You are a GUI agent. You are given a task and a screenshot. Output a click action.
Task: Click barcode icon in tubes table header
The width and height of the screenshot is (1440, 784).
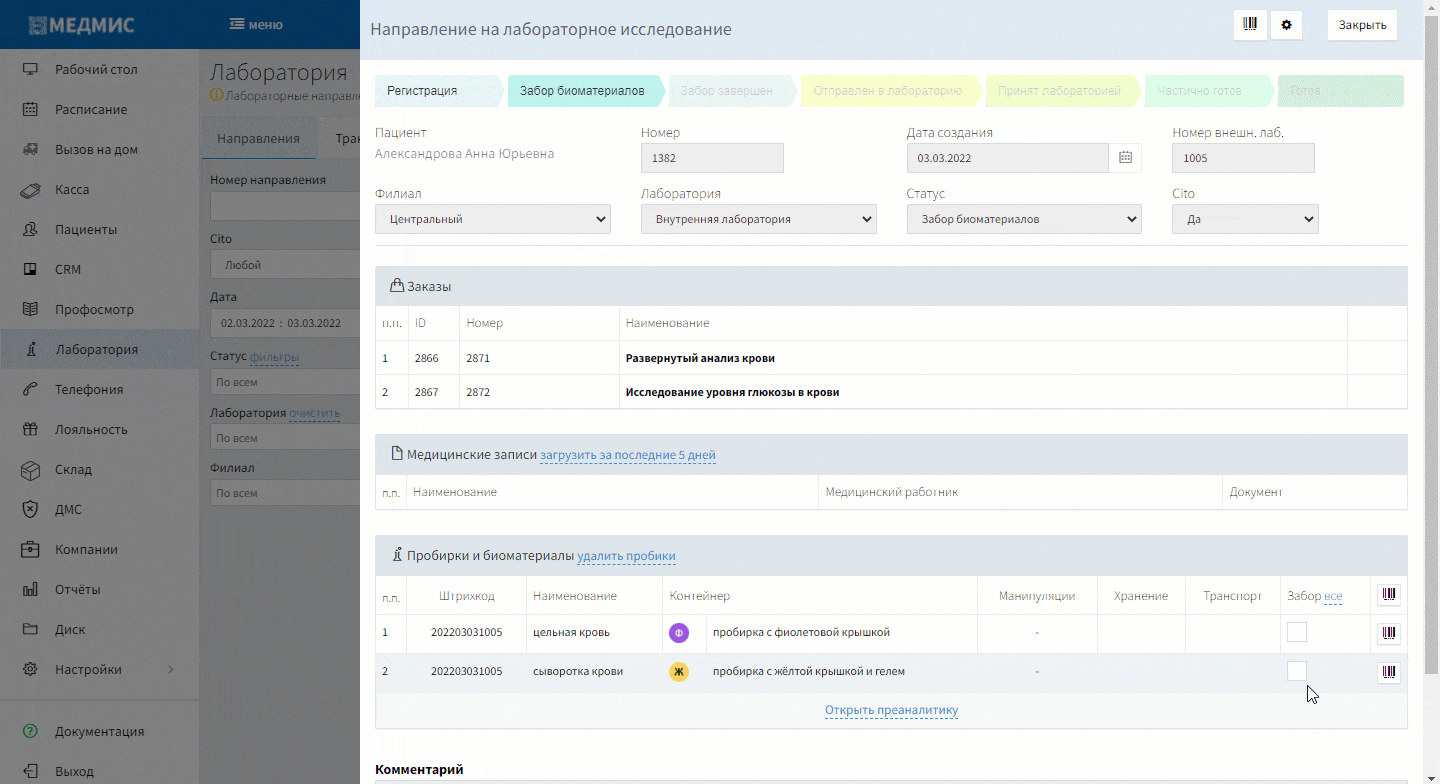coord(1389,595)
